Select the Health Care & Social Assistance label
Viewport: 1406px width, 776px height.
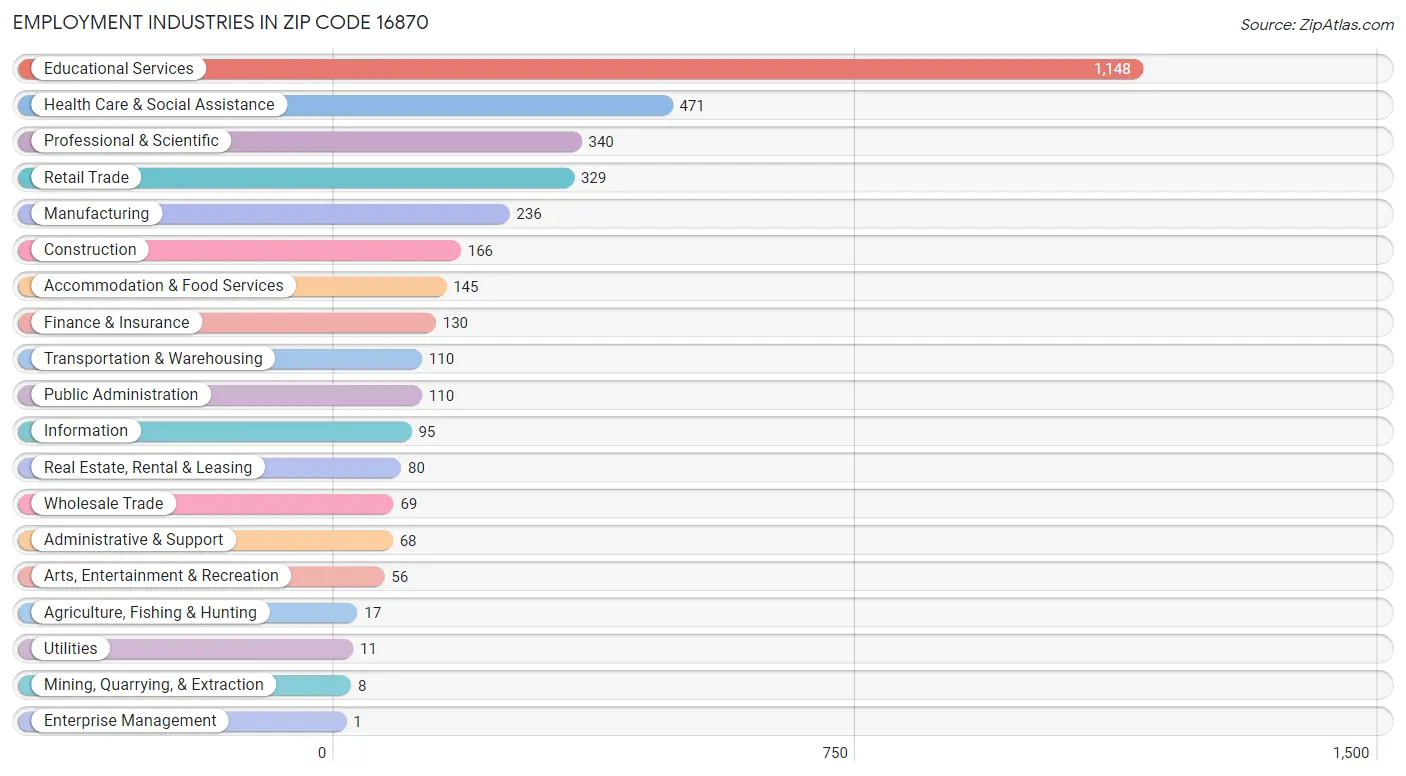coord(159,105)
